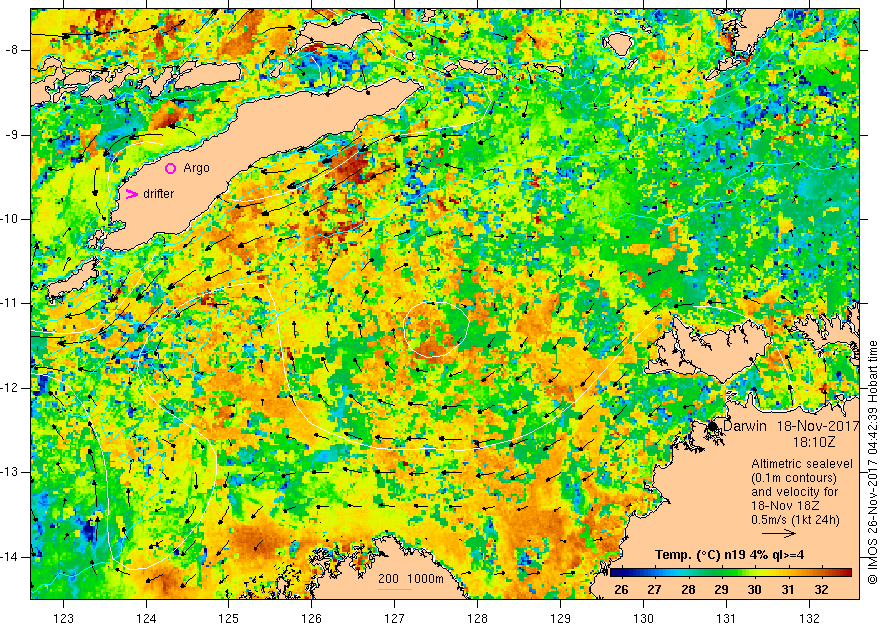Click the '(0.1m contours)' caption line

[794, 478]
